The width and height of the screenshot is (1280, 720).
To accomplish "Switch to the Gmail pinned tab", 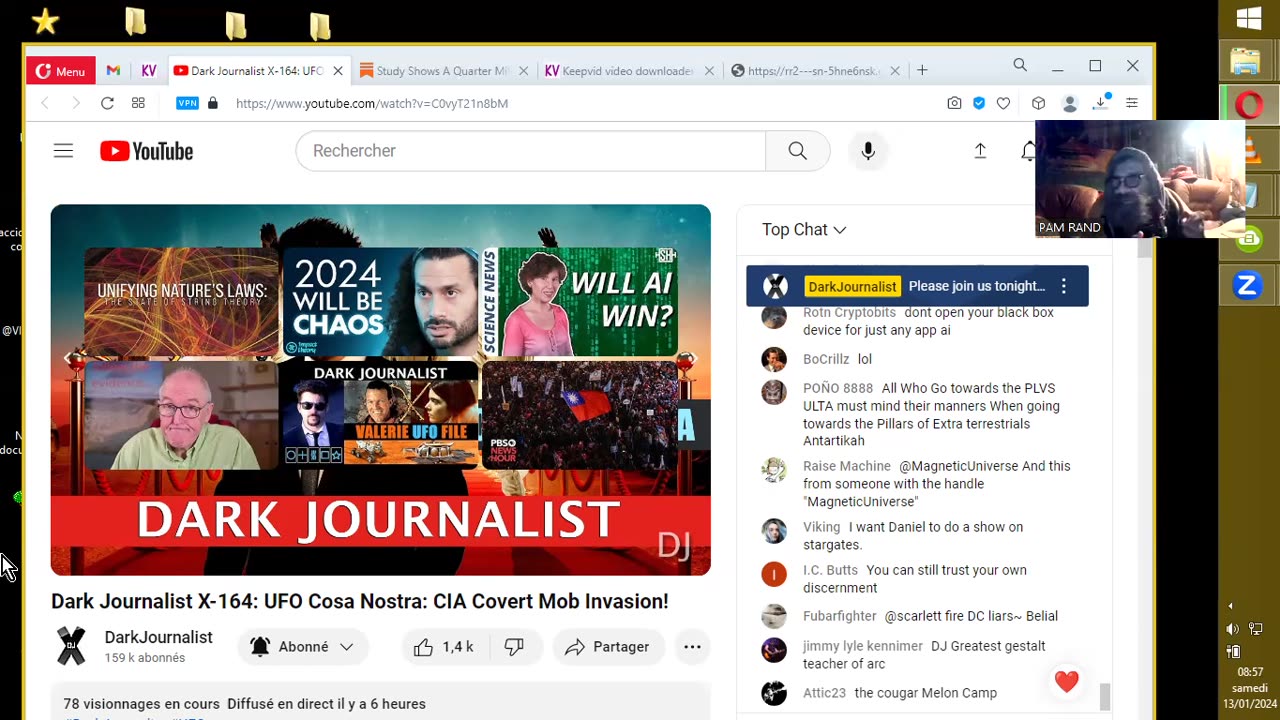I will click(113, 71).
